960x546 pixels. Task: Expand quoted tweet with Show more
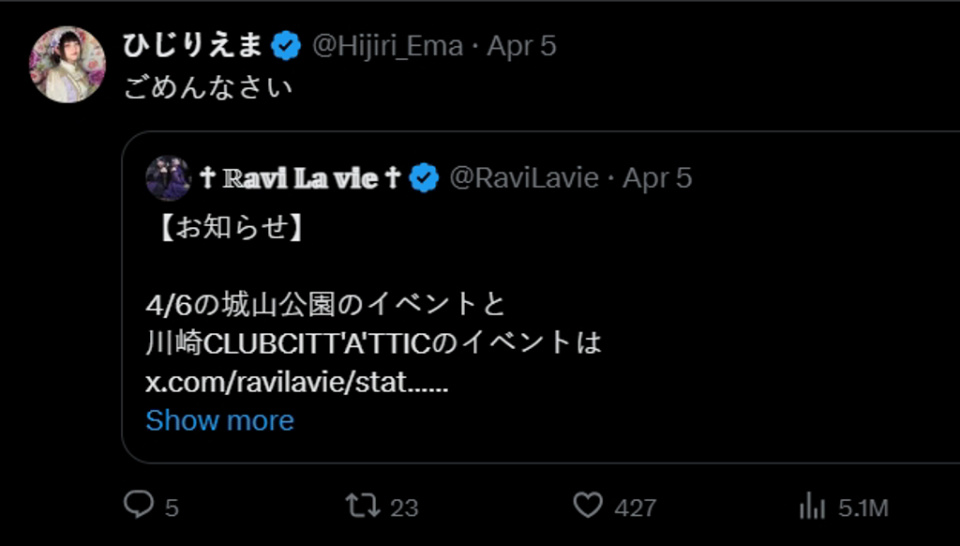pyautogui.click(x=220, y=420)
